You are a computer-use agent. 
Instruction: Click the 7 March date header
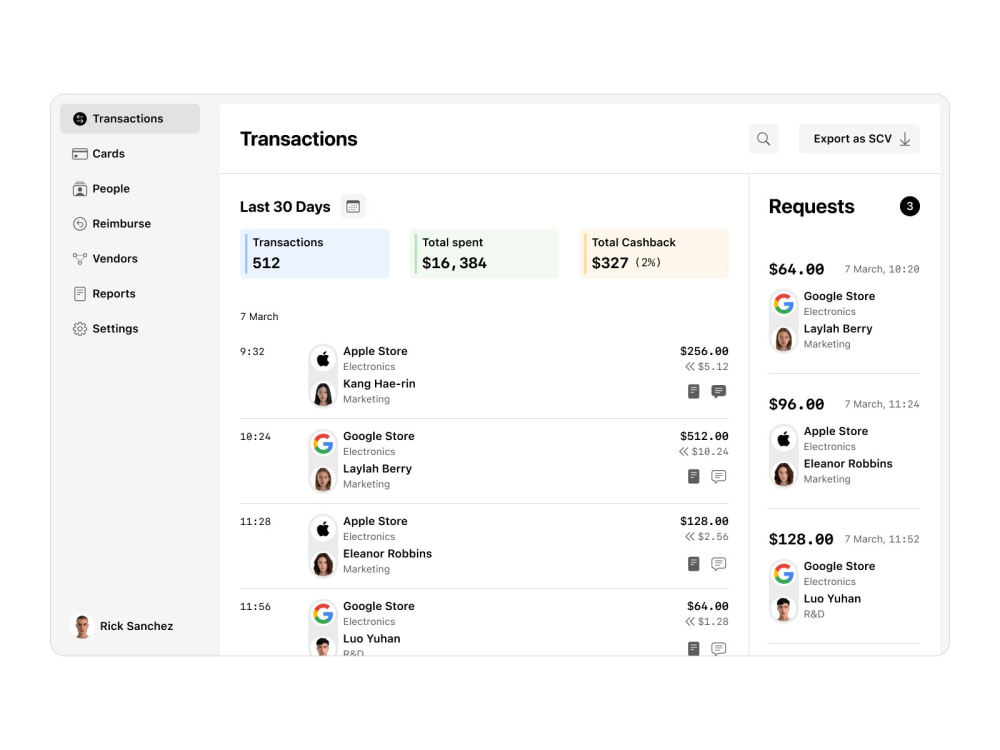(x=259, y=316)
